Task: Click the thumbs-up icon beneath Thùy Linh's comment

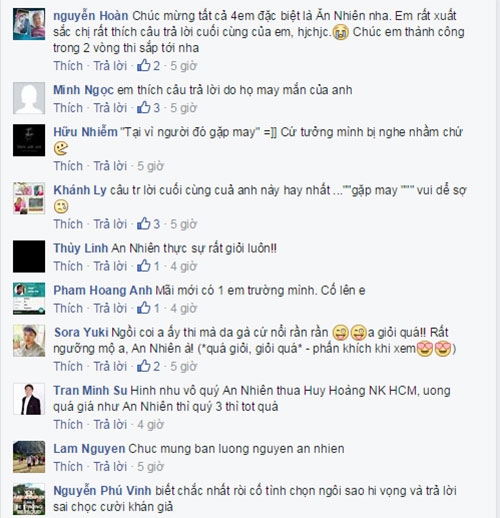Action: pyautogui.click(x=144, y=266)
